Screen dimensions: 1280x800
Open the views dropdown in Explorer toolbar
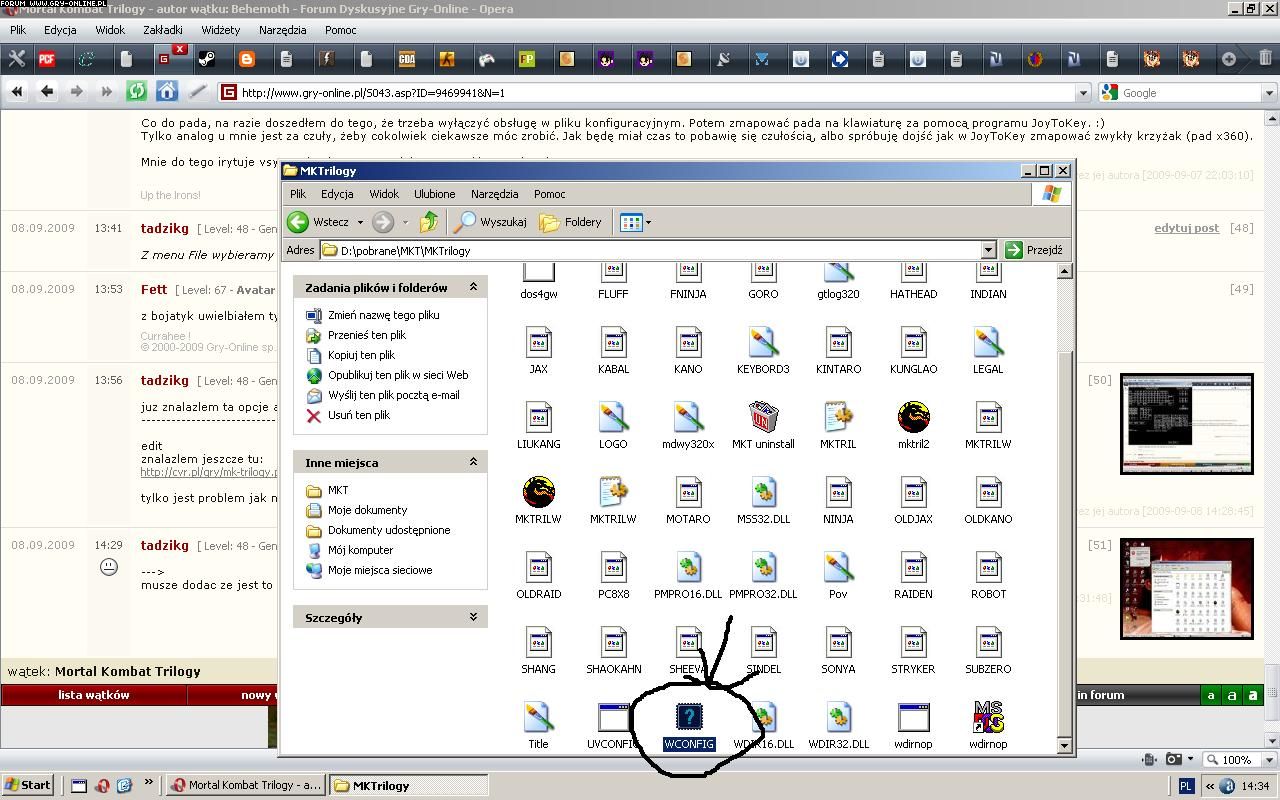pyautogui.click(x=648, y=222)
